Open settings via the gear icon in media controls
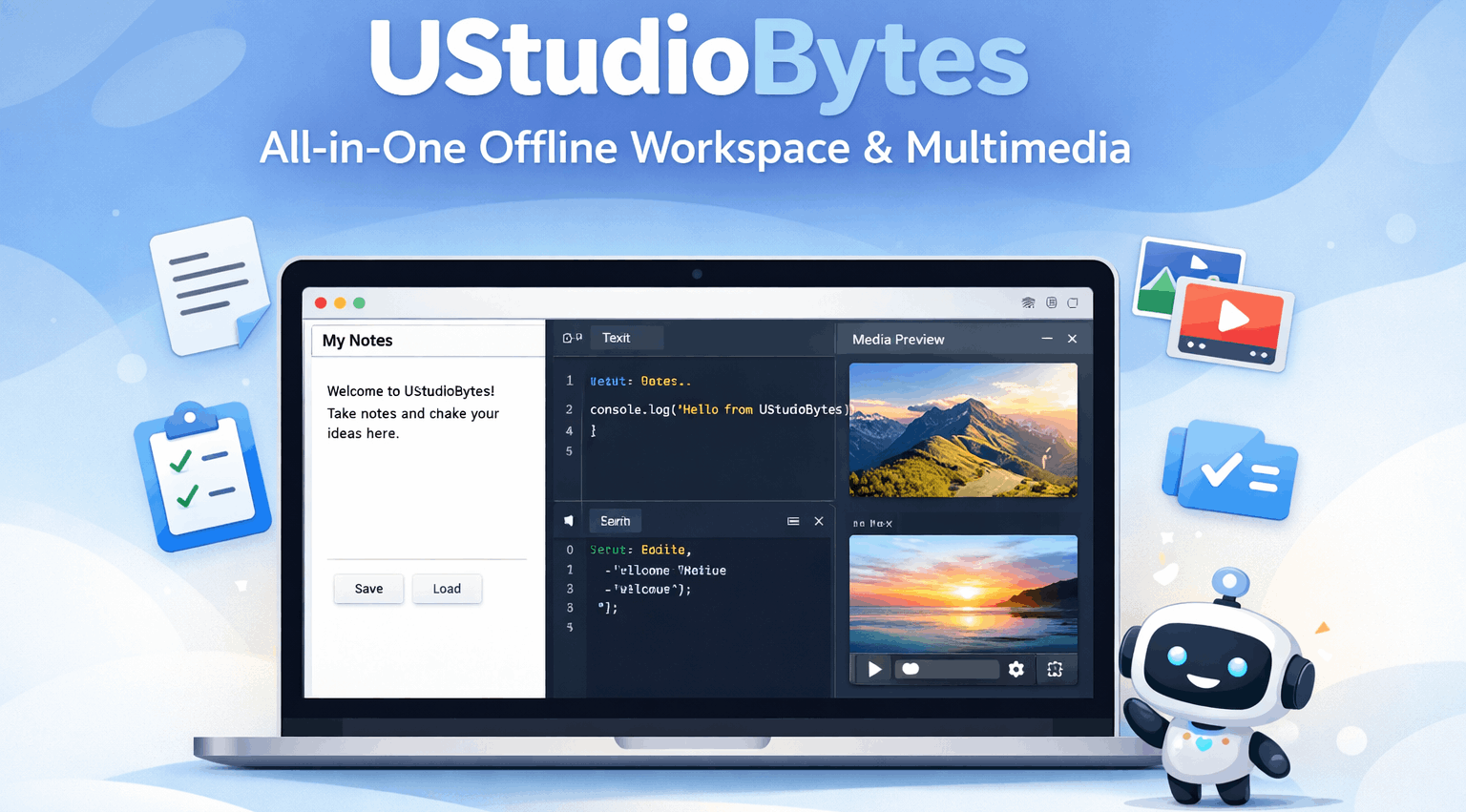 (1016, 670)
